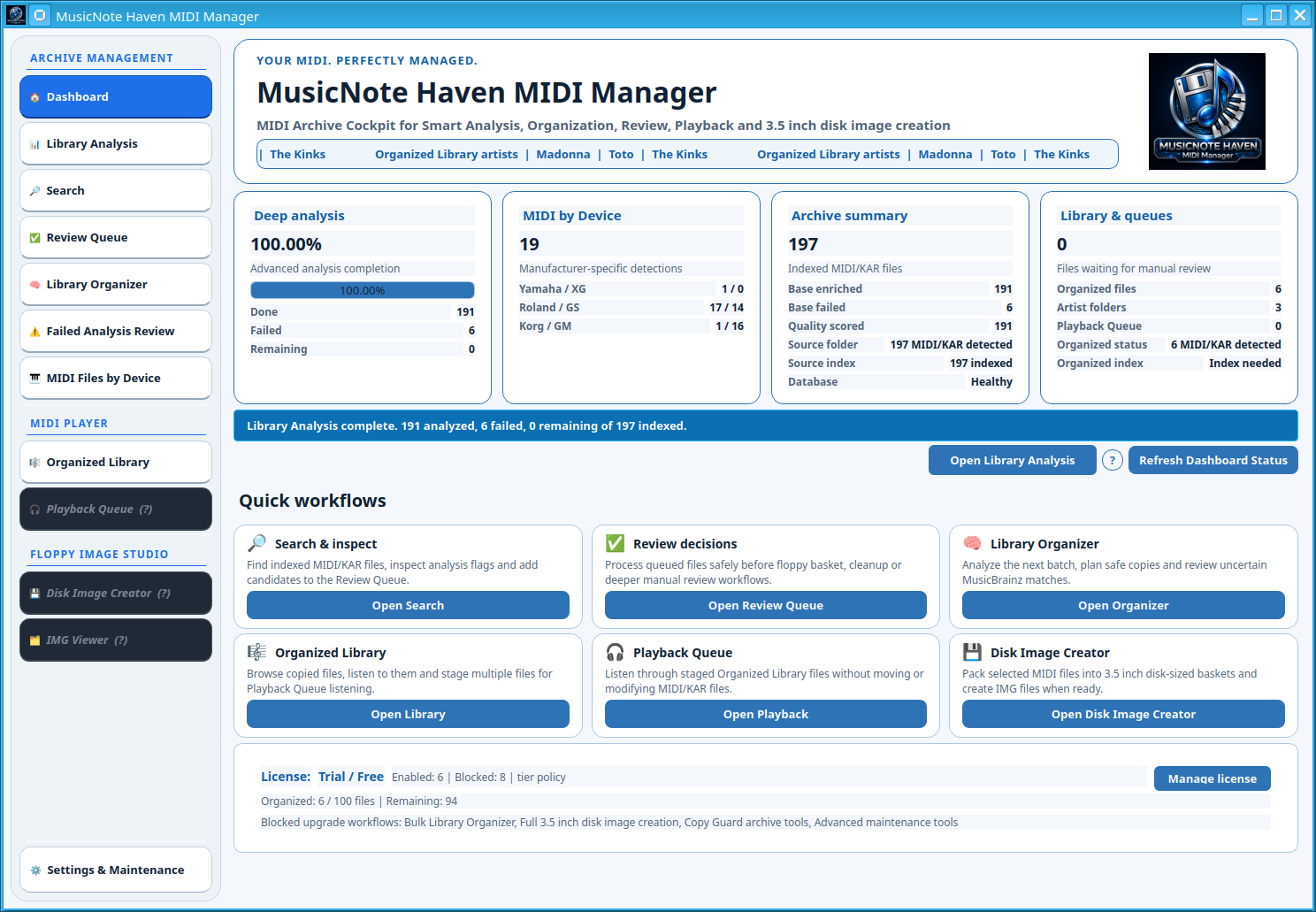1316x912 pixels.
Task: Click the brain icon on the sidebar Library Organizer button
Action: pos(34,285)
